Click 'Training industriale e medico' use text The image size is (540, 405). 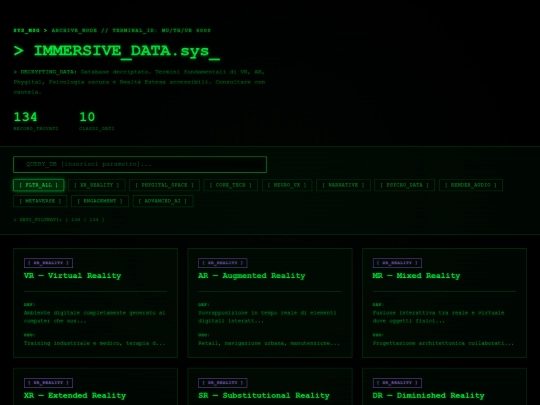[x=94, y=343]
